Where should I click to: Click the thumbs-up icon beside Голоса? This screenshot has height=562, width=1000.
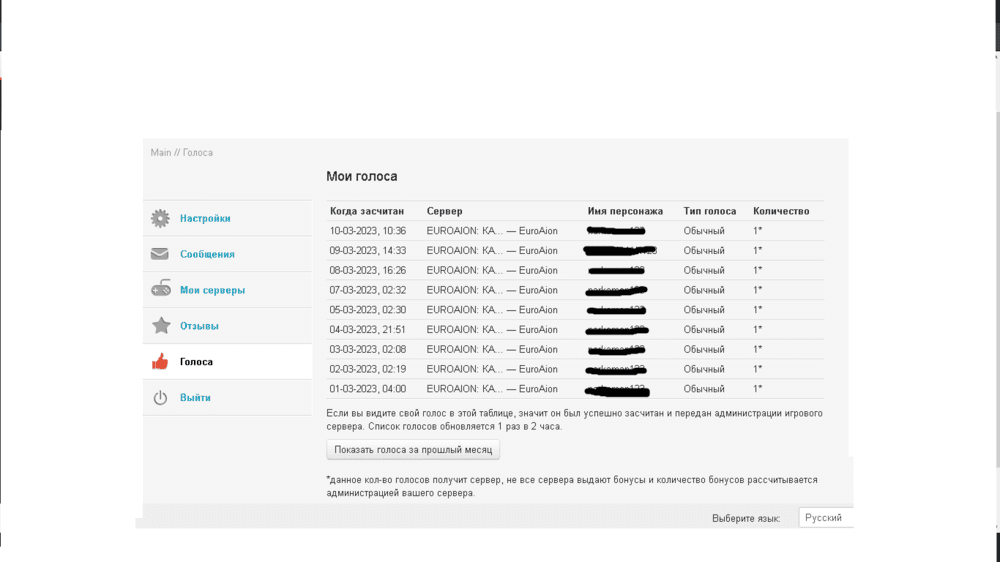coord(160,362)
